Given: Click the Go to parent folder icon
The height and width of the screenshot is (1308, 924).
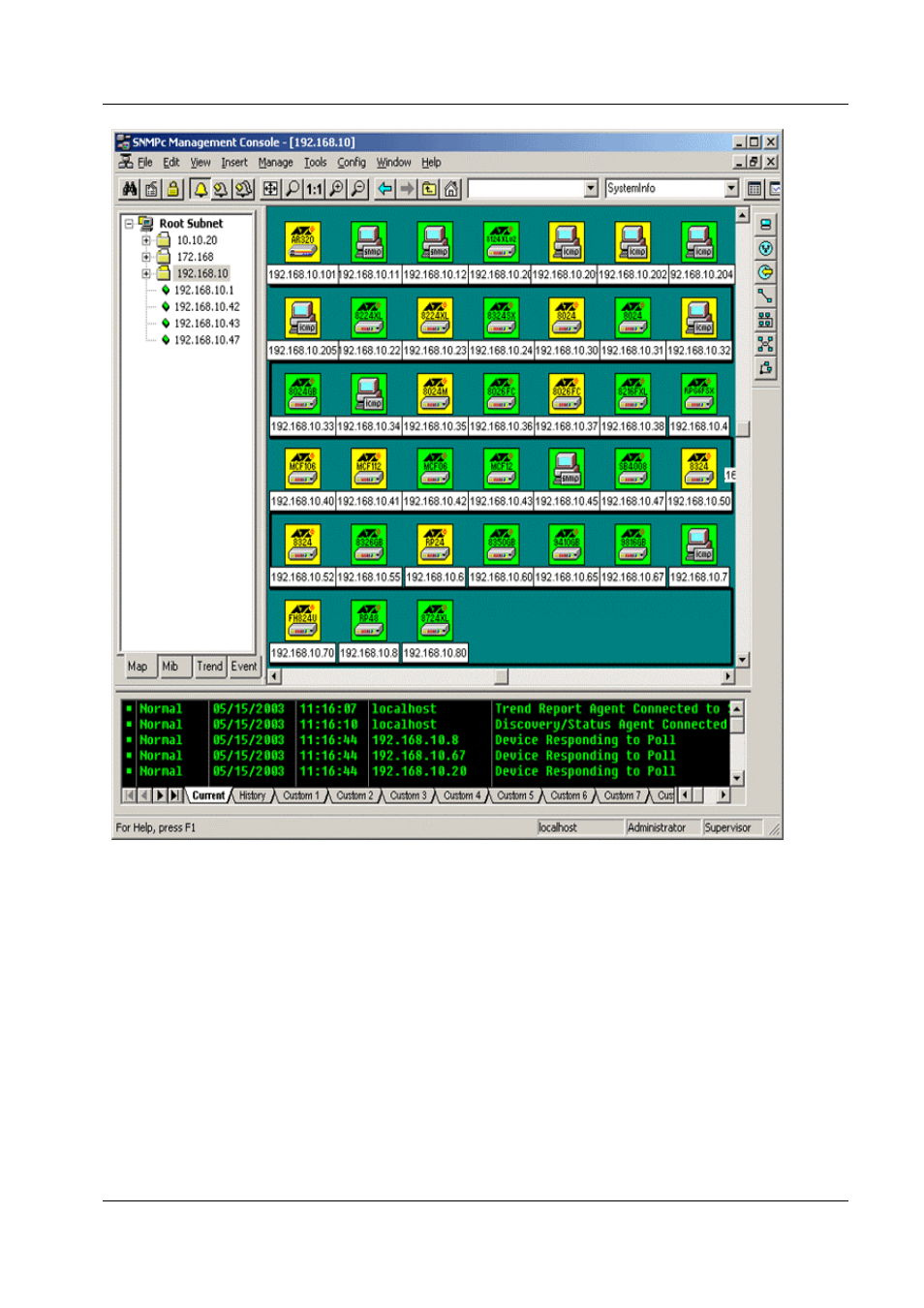Looking at the screenshot, I should 429,189.
